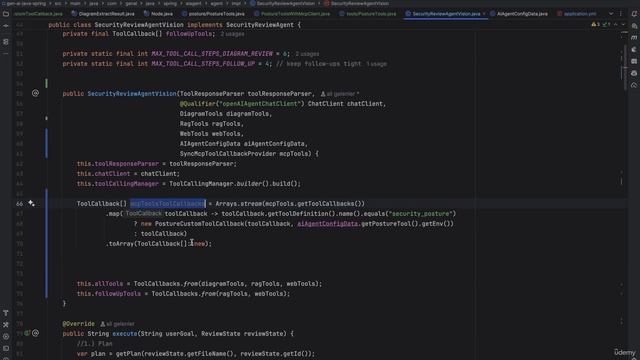Click the underlined aiAgentConfigData reference
Screen dimensions: 640x360
pyautogui.click(x=327, y=224)
